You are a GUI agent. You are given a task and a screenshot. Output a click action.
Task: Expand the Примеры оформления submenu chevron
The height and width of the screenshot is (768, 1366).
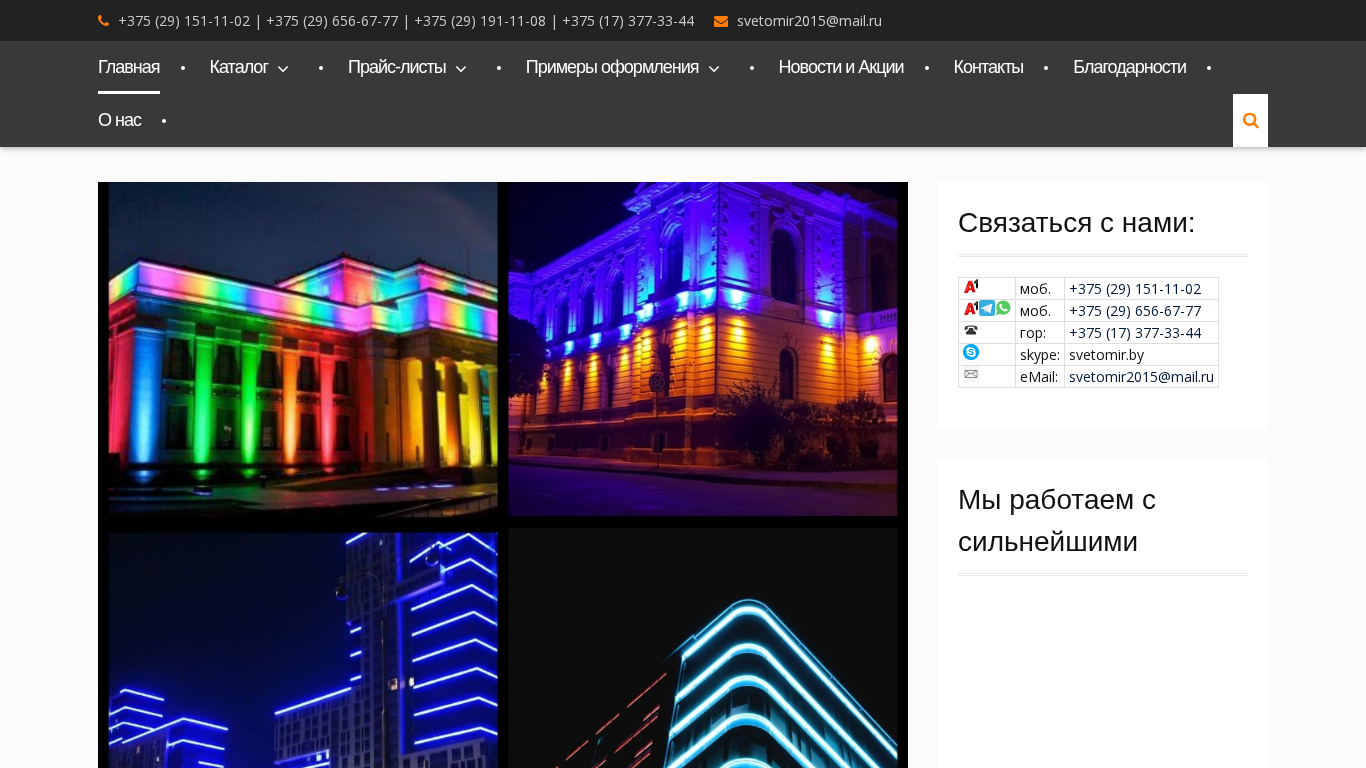pyautogui.click(x=714, y=68)
